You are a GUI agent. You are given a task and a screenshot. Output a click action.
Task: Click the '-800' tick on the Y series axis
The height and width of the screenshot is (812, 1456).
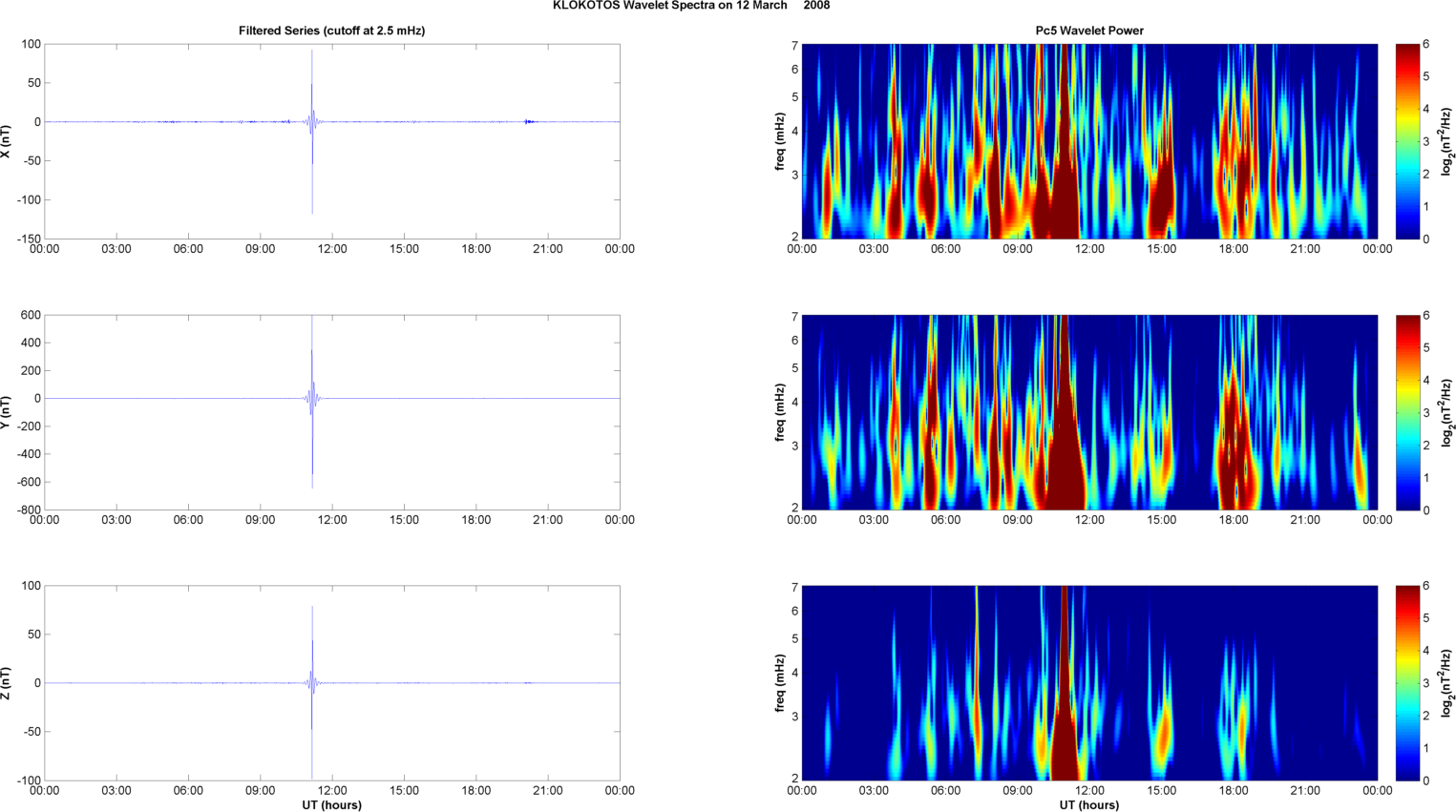tap(28, 510)
